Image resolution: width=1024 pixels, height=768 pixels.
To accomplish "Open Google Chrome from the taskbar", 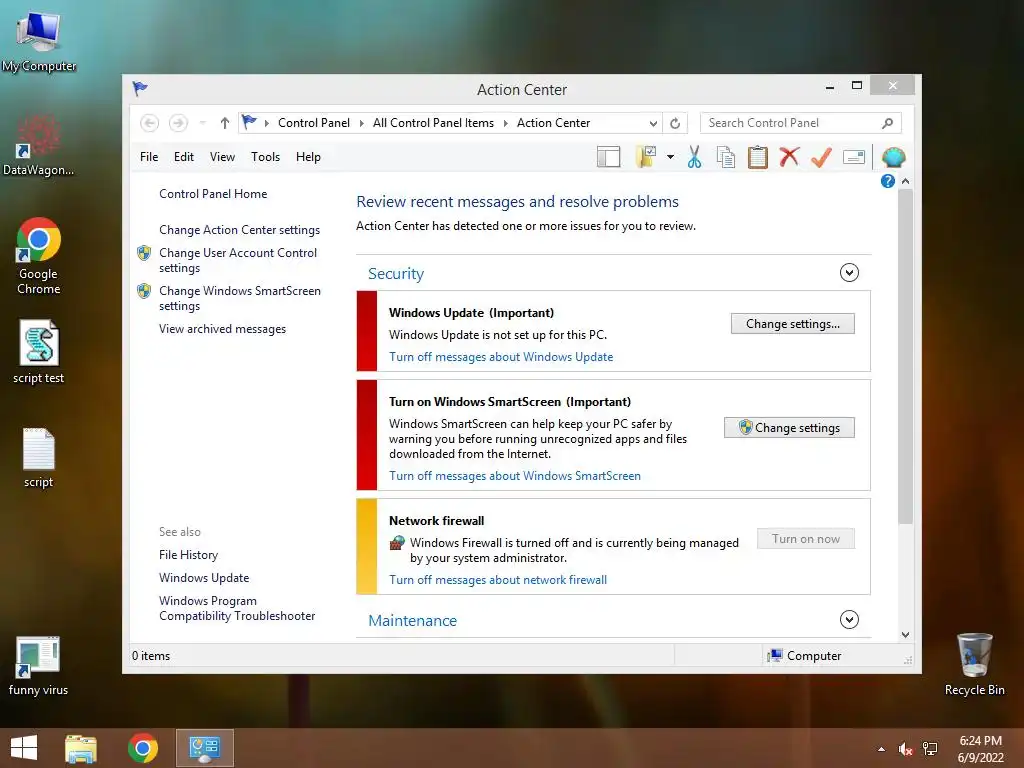I will (143, 748).
